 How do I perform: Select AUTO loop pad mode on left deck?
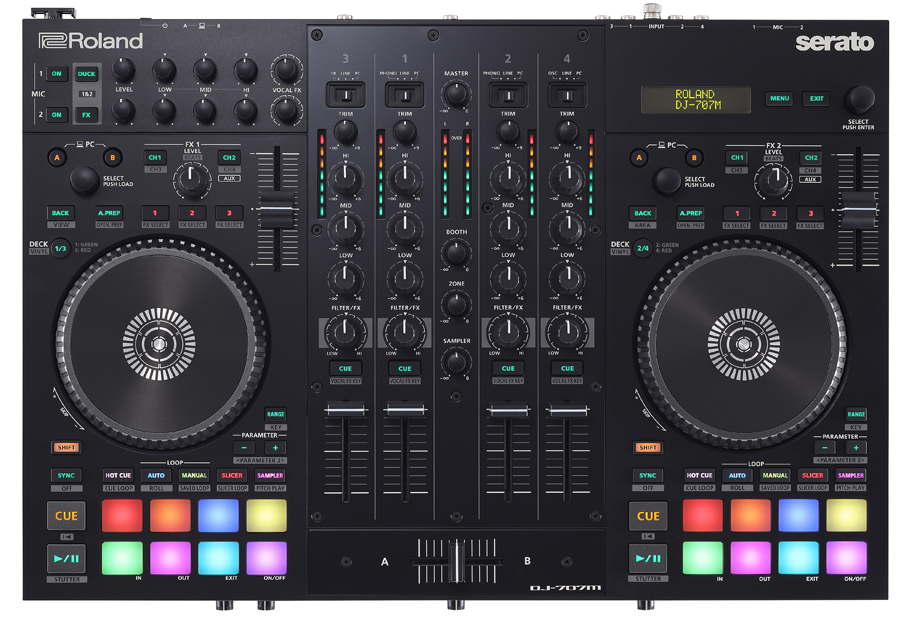[x=156, y=475]
